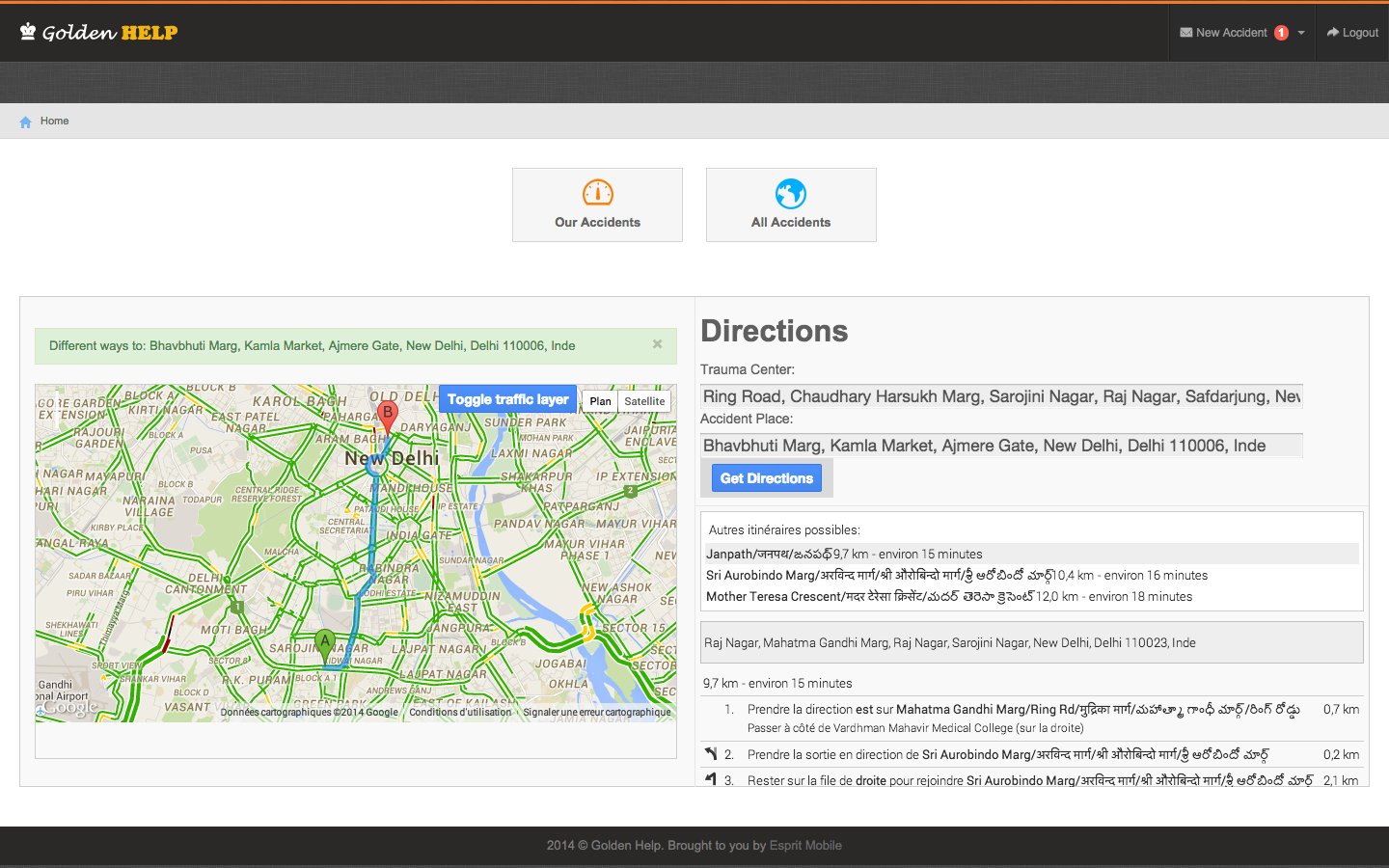Click the green marker A on the map
Image resolution: width=1389 pixels, height=868 pixels.
(x=325, y=643)
